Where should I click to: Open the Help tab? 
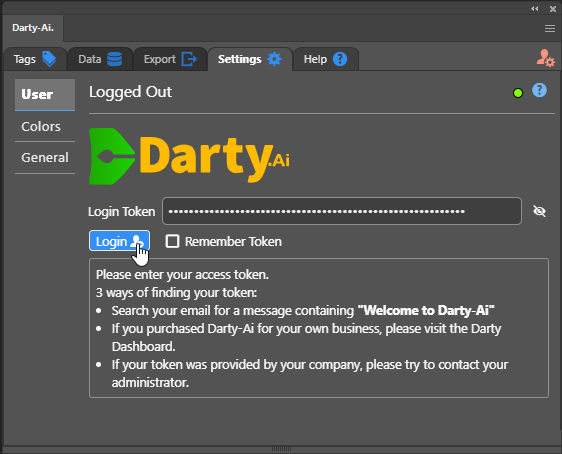coord(325,59)
